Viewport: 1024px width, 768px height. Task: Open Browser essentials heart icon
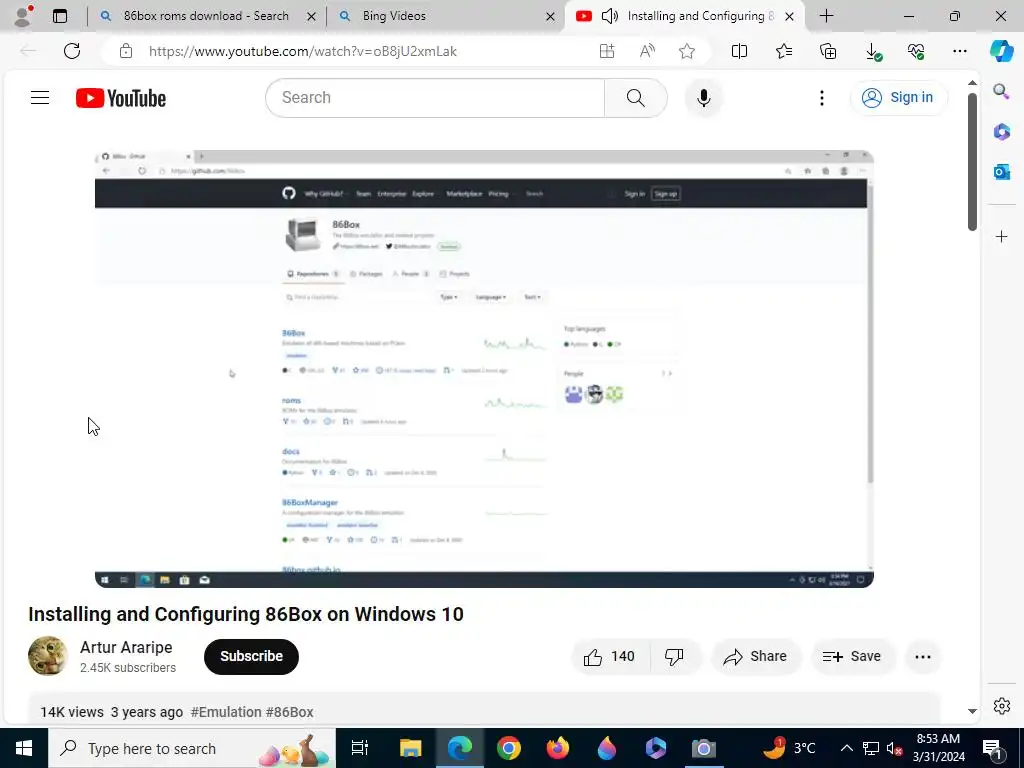(916, 51)
